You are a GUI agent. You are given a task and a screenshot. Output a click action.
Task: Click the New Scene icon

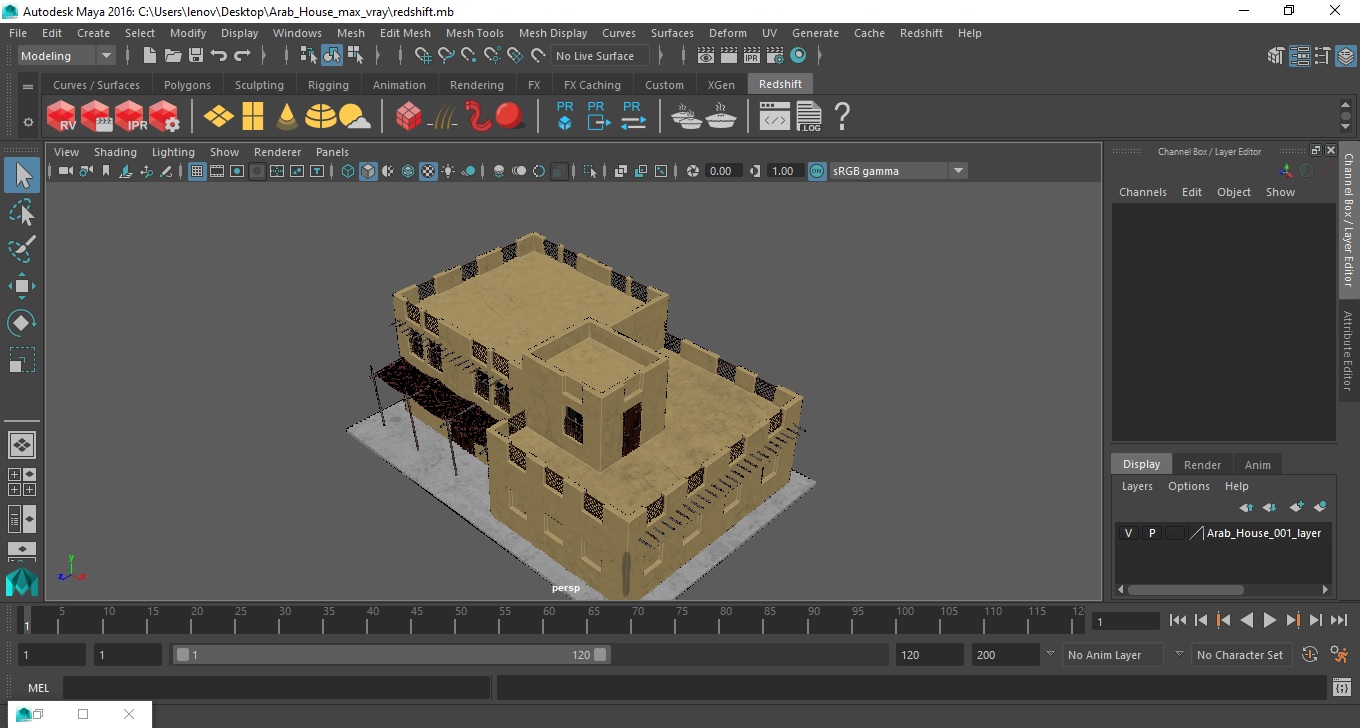click(x=149, y=56)
